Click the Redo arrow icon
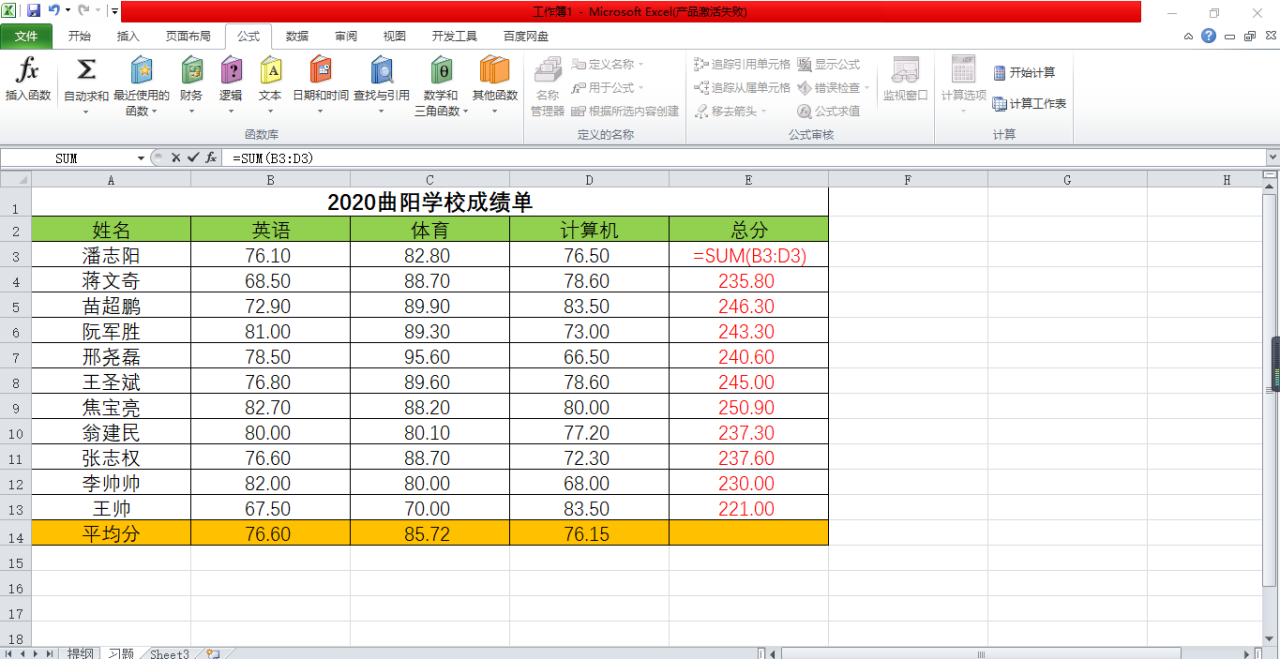1280x659 pixels. tap(84, 11)
